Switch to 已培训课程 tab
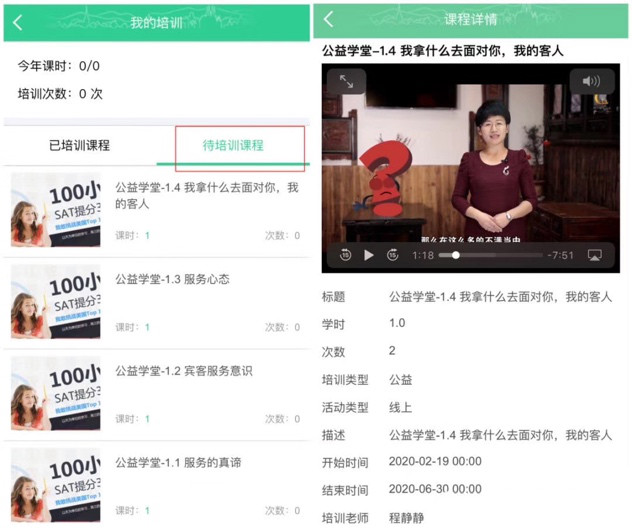The image size is (632, 531). 80,145
